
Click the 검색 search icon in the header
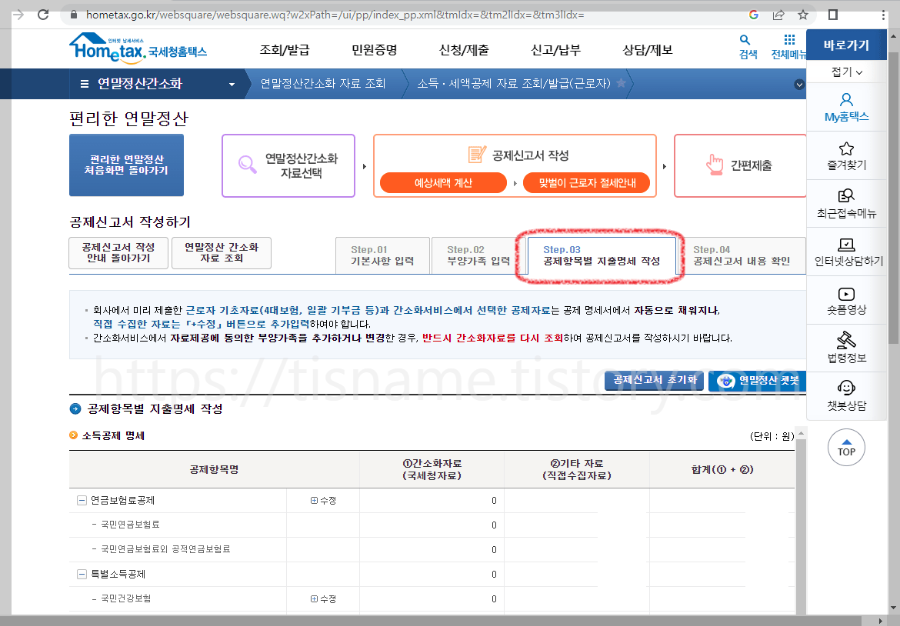[x=747, y=47]
